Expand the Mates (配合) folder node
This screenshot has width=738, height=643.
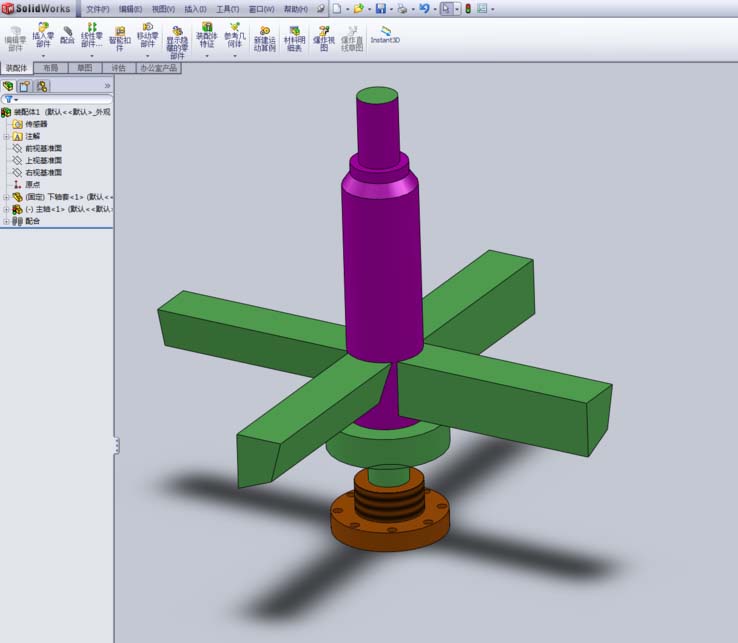(6, 221)
